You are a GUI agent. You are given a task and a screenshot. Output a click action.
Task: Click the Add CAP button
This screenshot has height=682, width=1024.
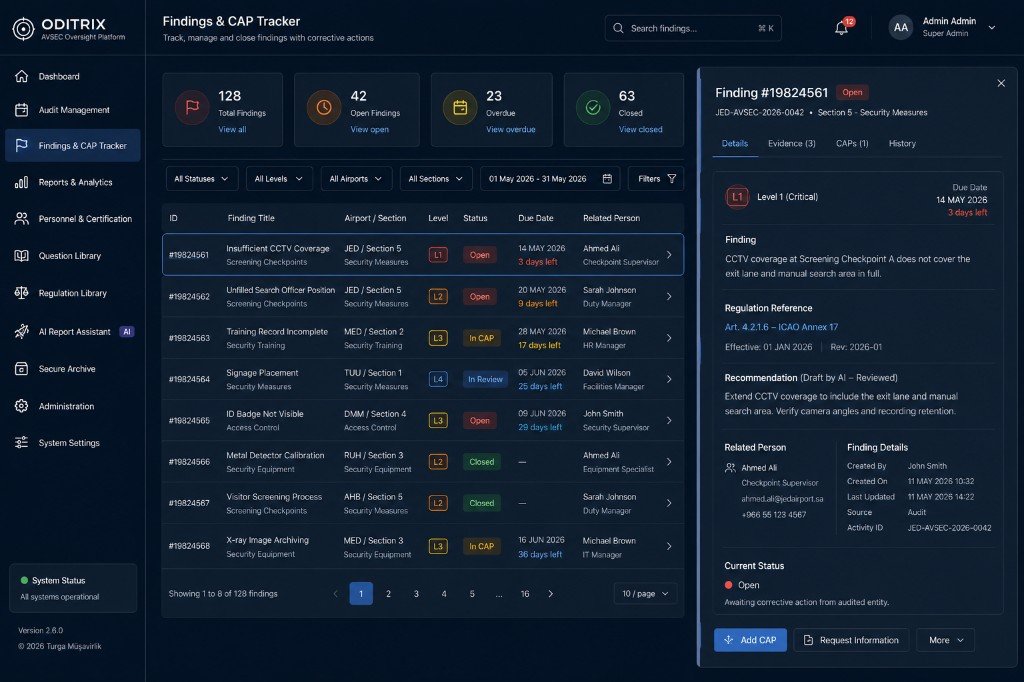point(750,640)
